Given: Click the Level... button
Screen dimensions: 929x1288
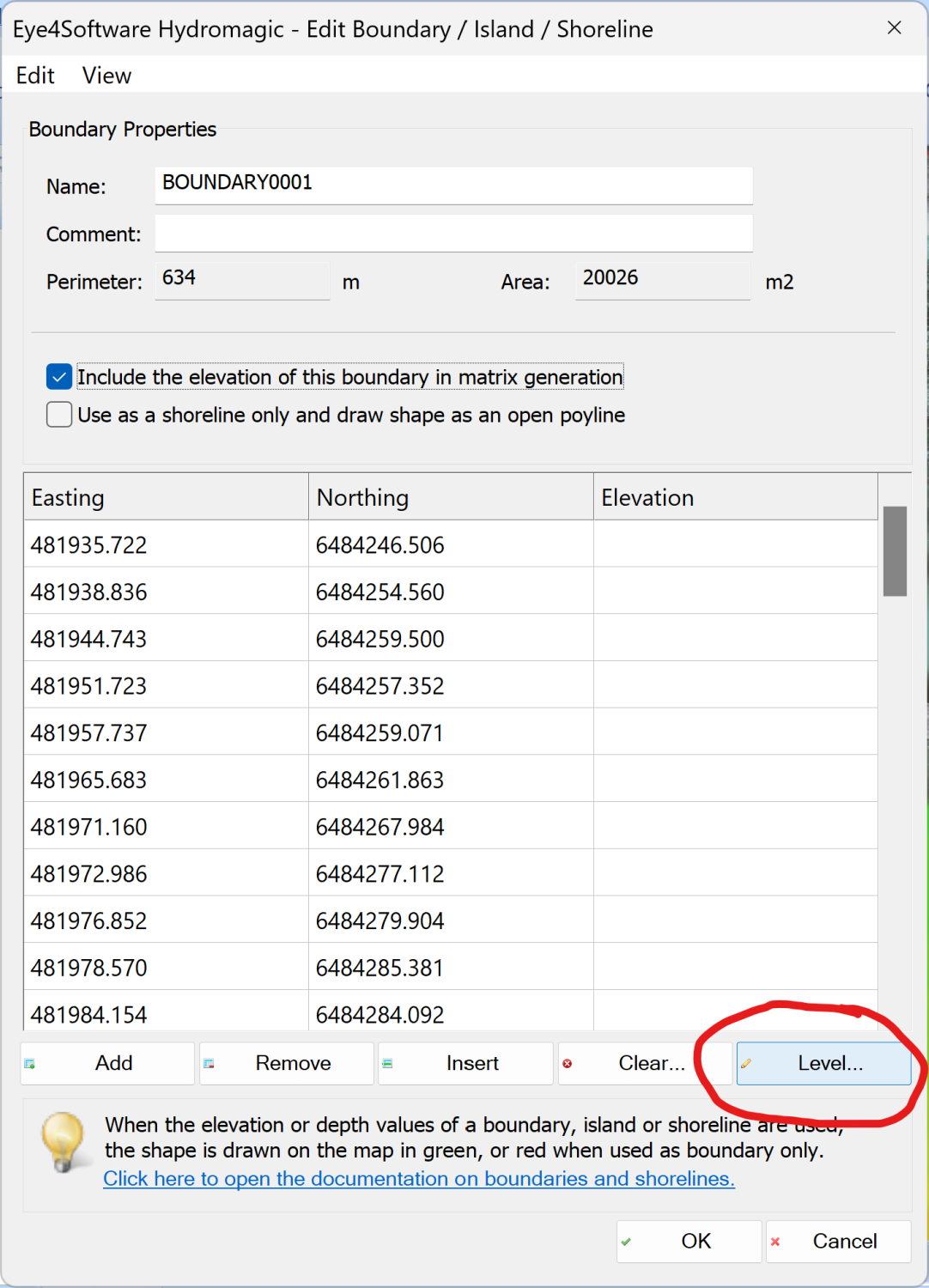Looking at the screenshot, I should (x=824, y=1063).
